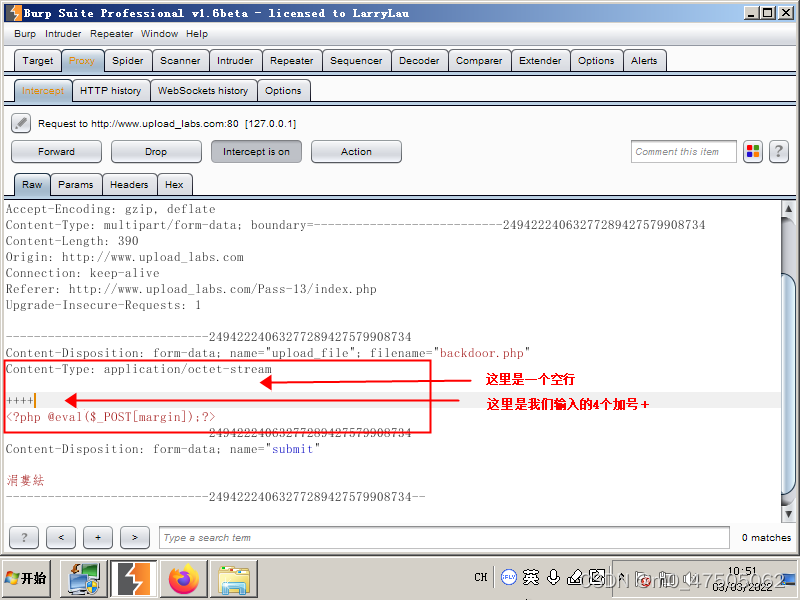
Task: Open the file explorer folder taskbar icon
Action: tap(234, 579)
